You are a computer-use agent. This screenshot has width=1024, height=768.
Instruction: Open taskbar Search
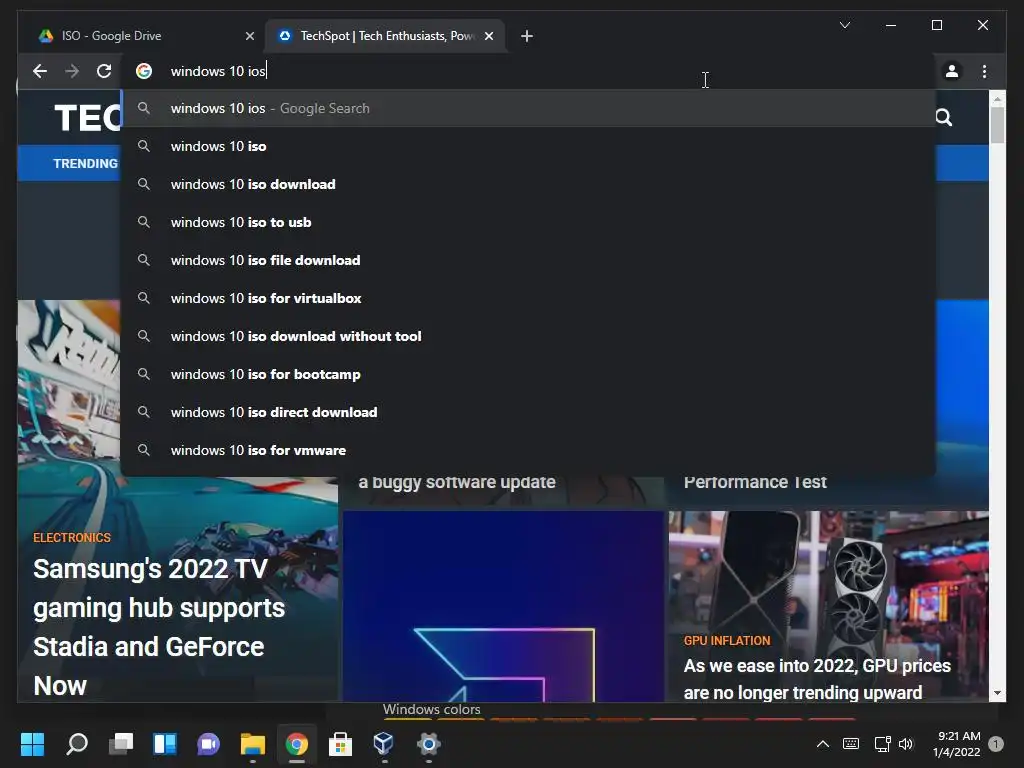pos(76,744)
